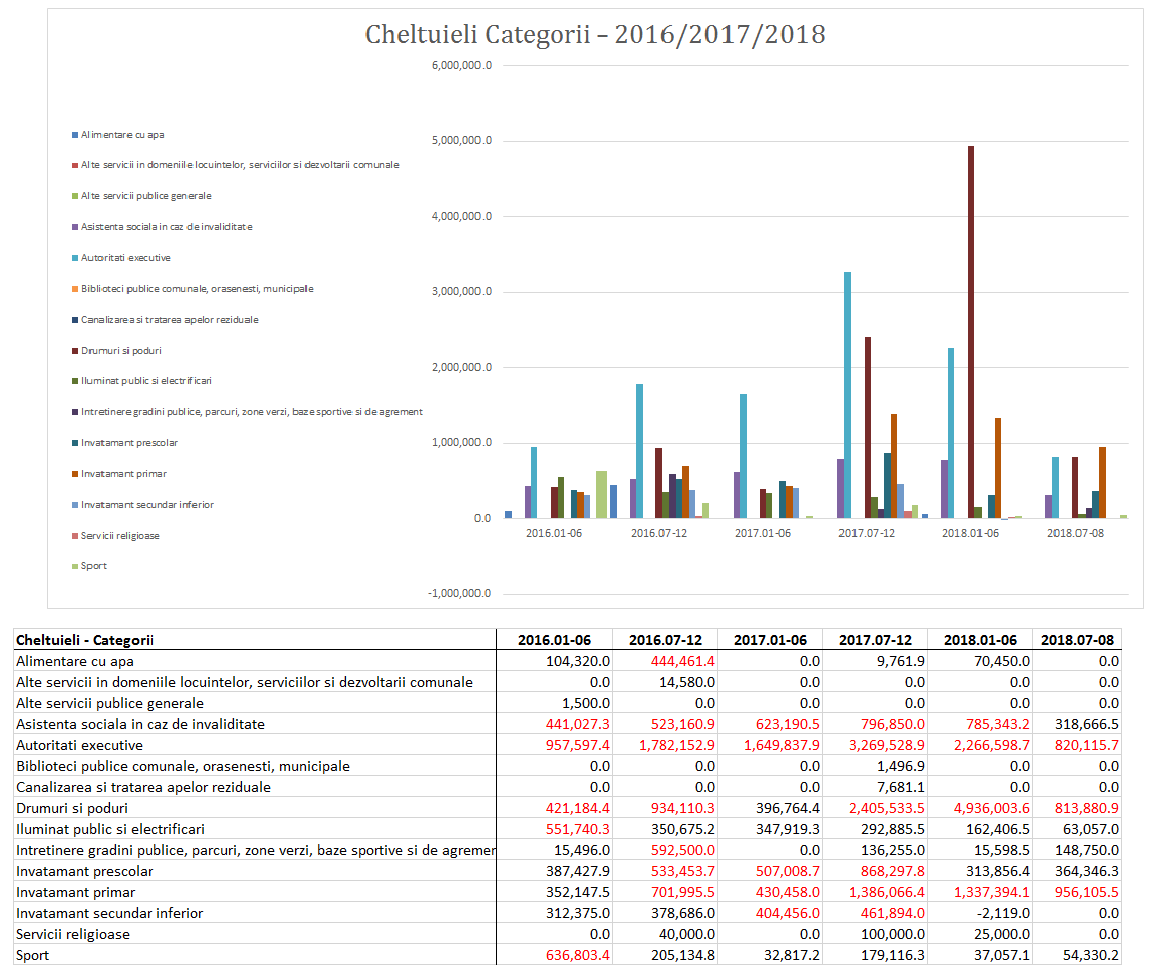Click the tall light blue bar in 2017.07-12
This screenshot has width=1151, height=980.
847,395
